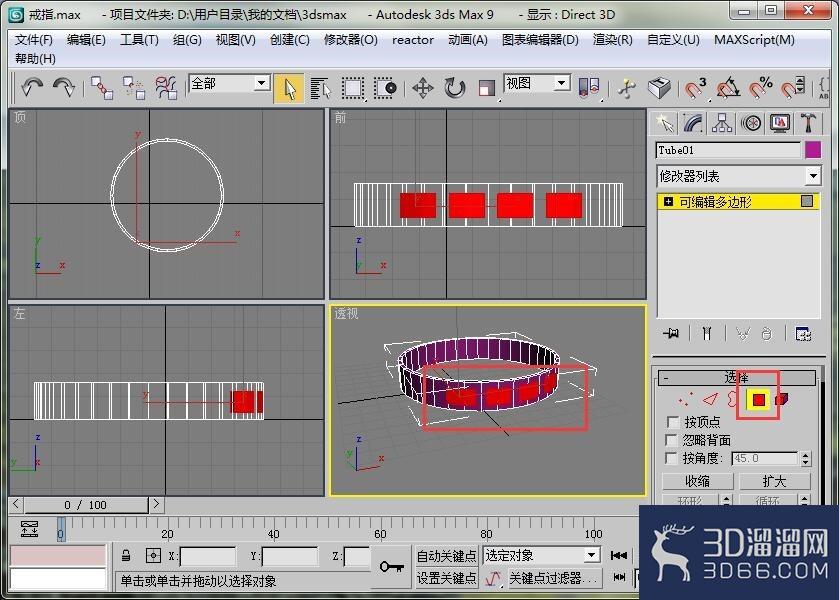This screenshot has width=839, height=600.
Task: Open the Utilities hammer panel tab
Action: coord(809,124)
